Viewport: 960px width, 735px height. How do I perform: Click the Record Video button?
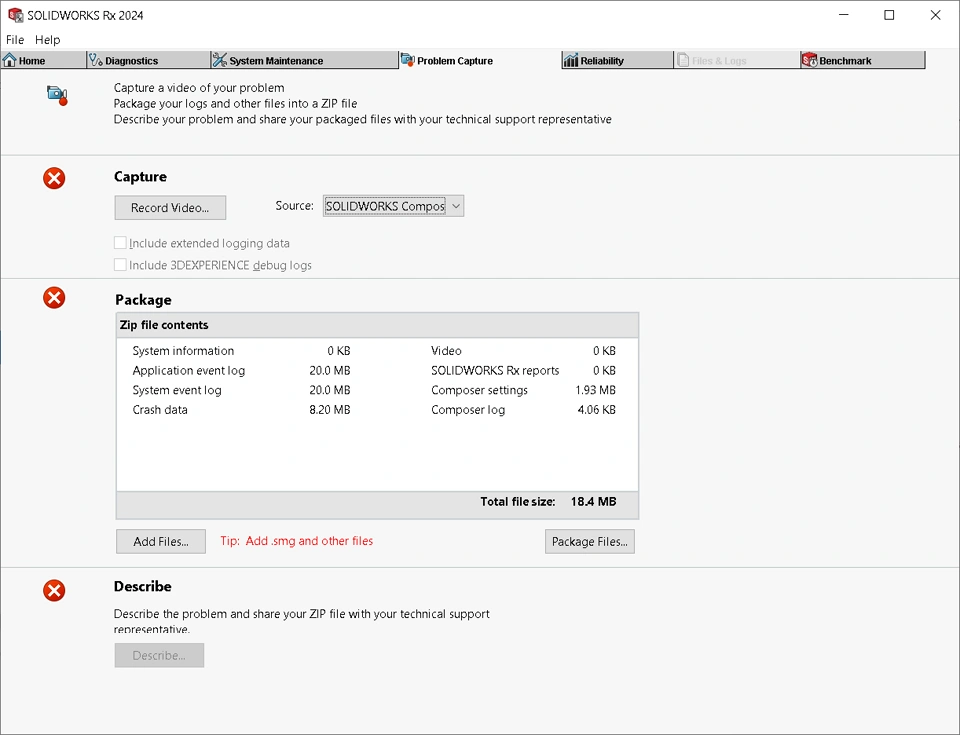coord(170,208)
